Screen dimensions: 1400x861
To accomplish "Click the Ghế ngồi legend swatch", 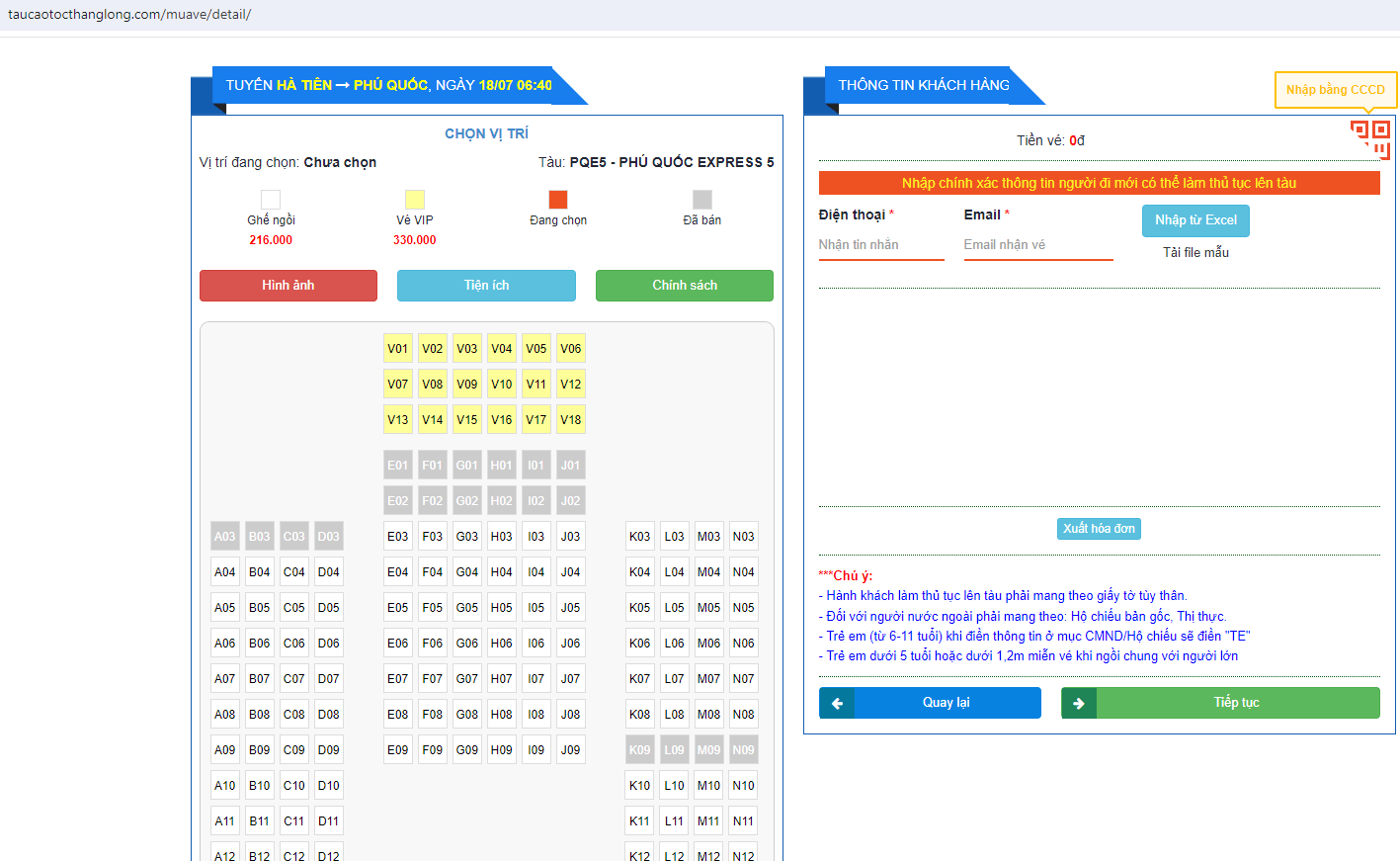I will (x=271, y=200).
